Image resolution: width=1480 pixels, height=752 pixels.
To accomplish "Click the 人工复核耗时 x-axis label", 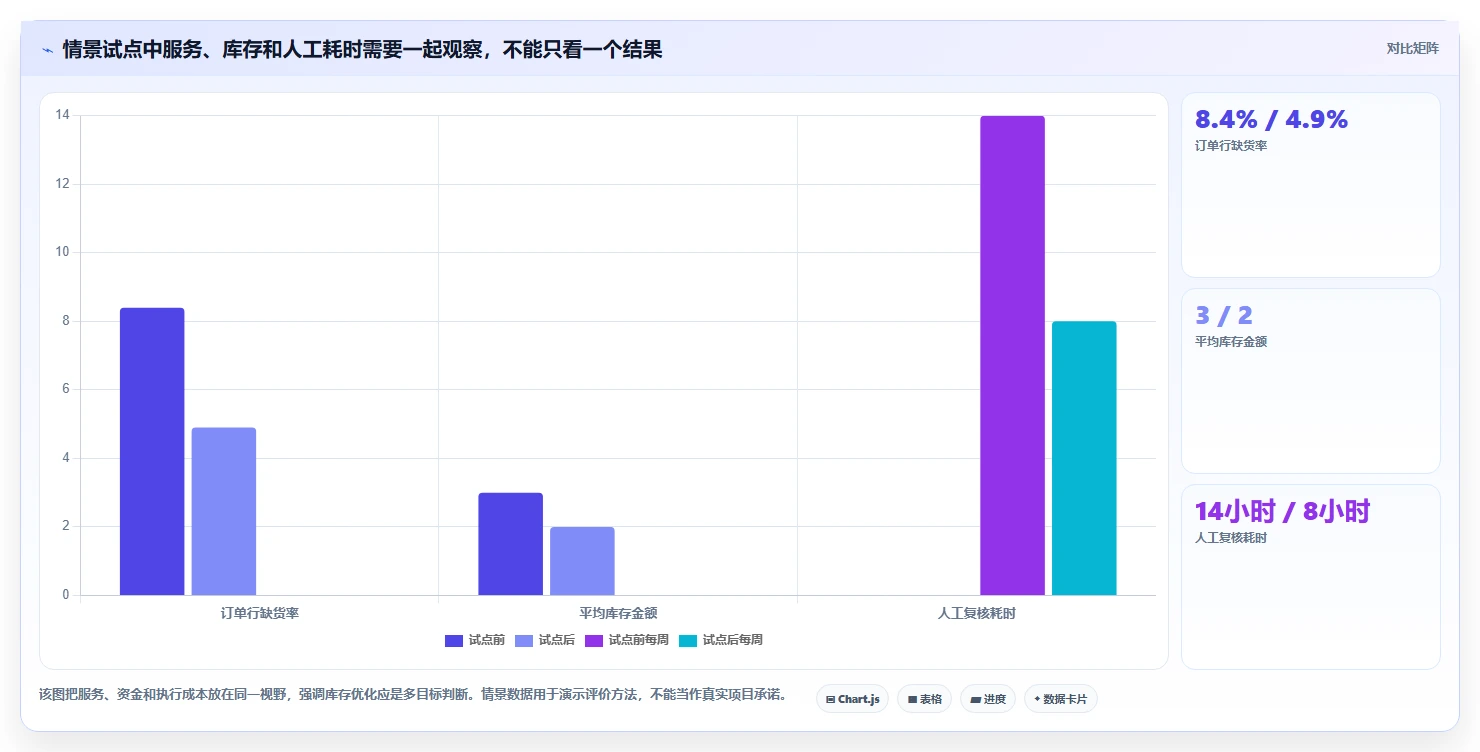I will pos(977,613).
